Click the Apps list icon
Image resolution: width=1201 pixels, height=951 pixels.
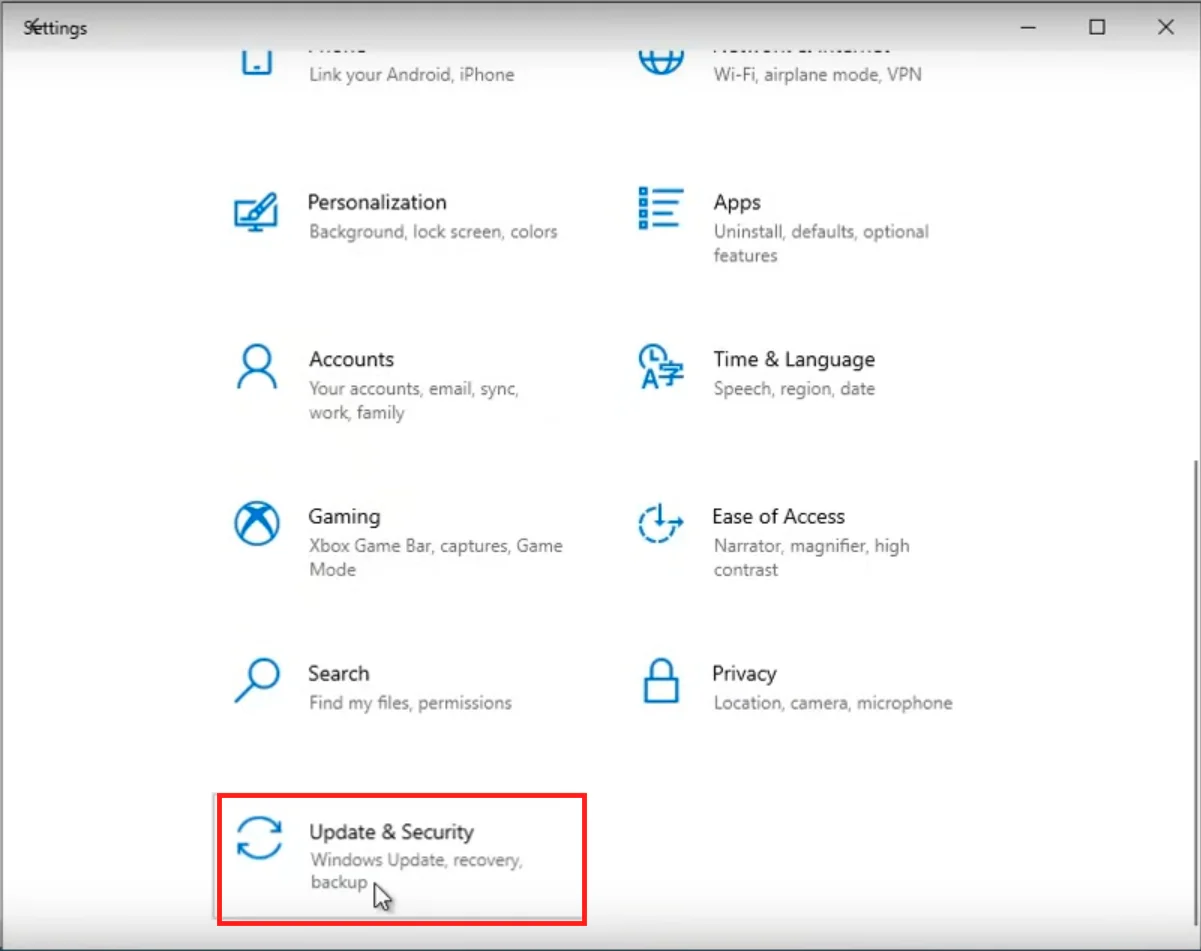point(660,208)
